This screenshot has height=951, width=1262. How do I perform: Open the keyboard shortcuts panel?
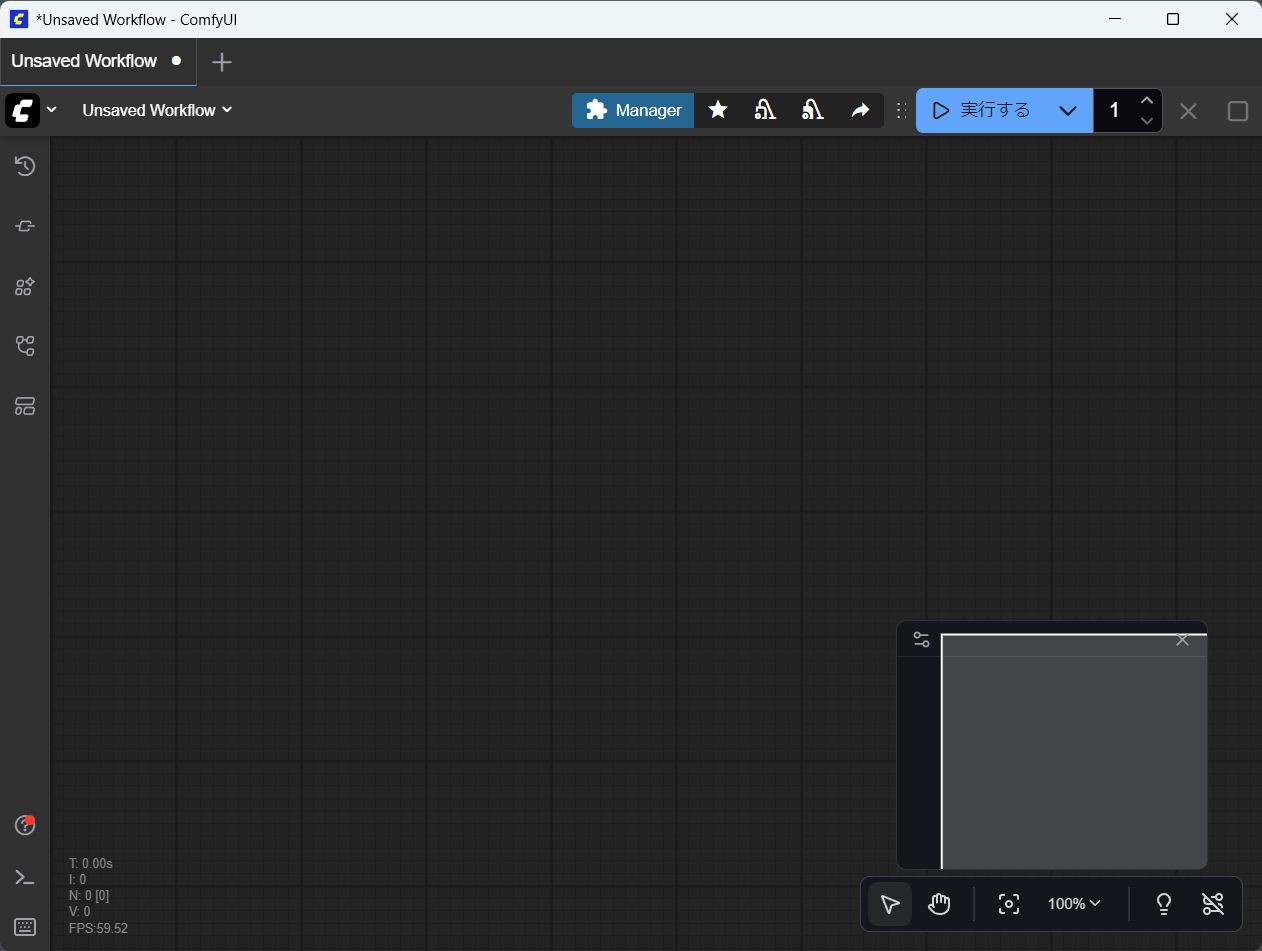(25, 926)
